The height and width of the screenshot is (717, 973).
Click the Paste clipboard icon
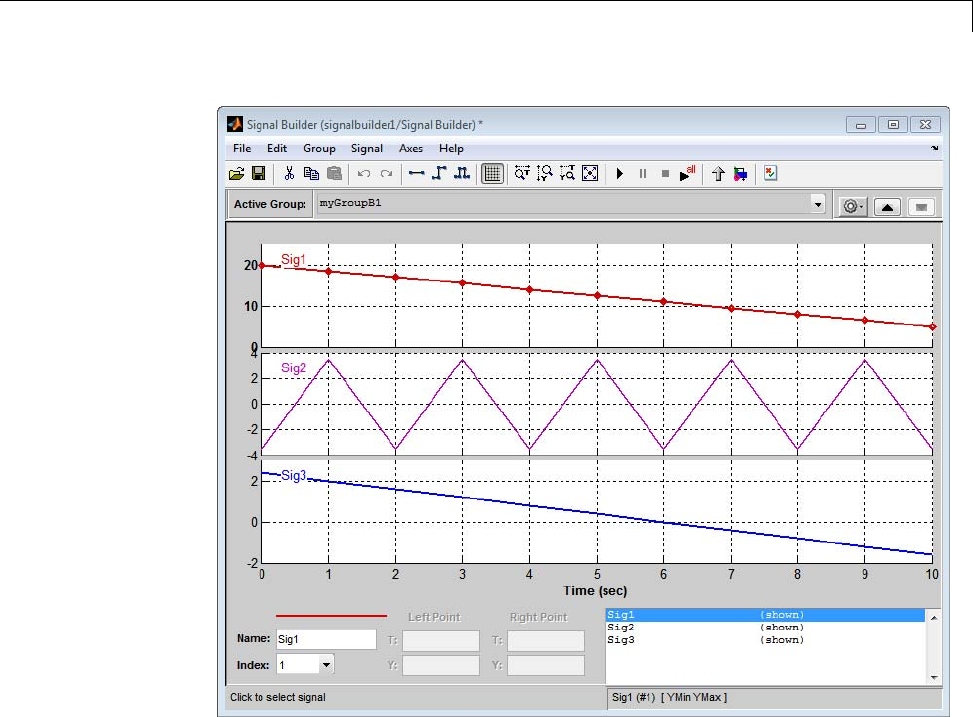[334, 174]
